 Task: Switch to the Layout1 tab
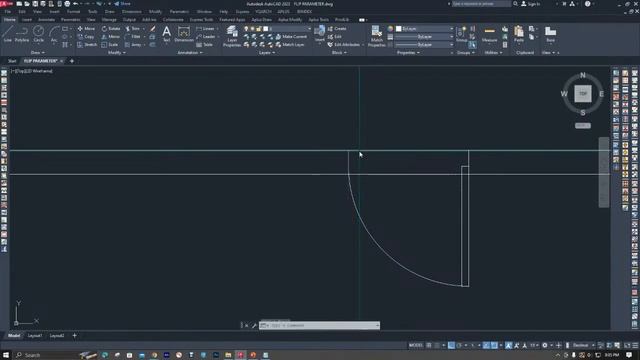coord(35,336)
